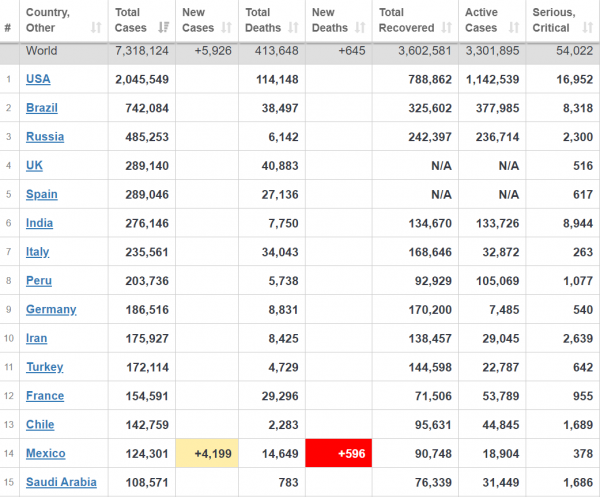The image size is (600, 497).
Task: Open the Brazil country link
Action: point(42,108)
